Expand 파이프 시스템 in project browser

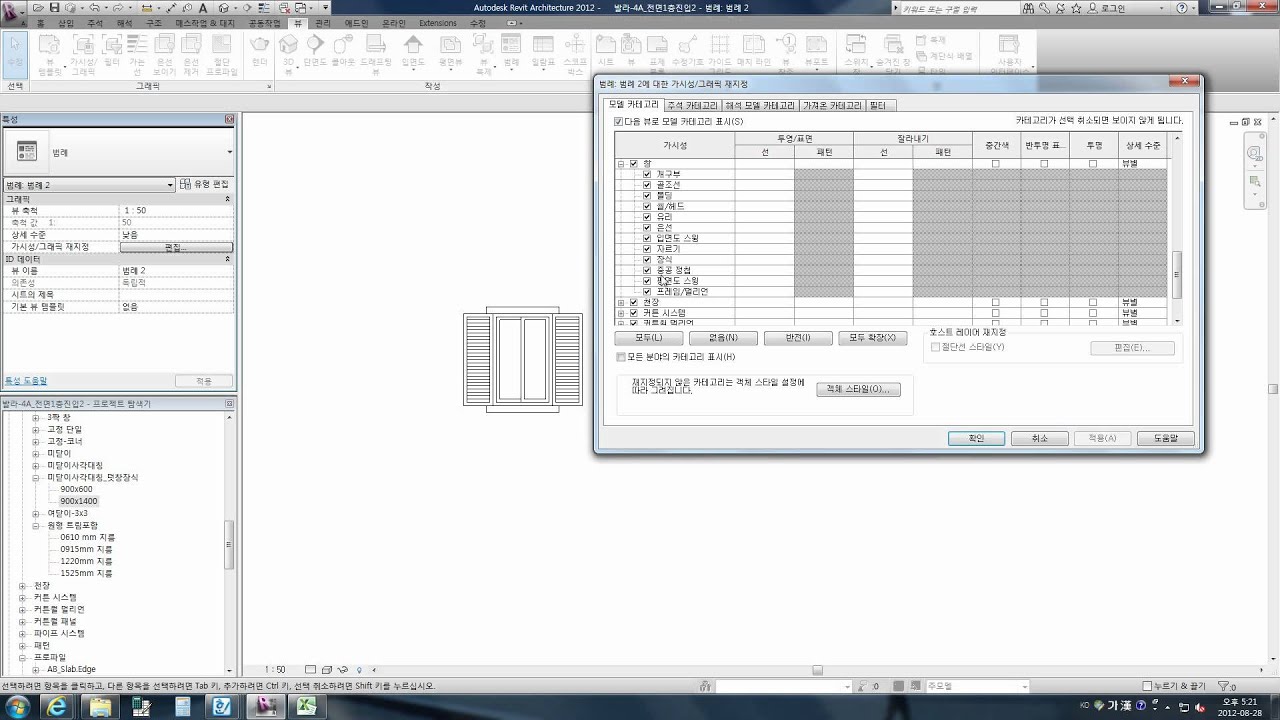[22, 633]
